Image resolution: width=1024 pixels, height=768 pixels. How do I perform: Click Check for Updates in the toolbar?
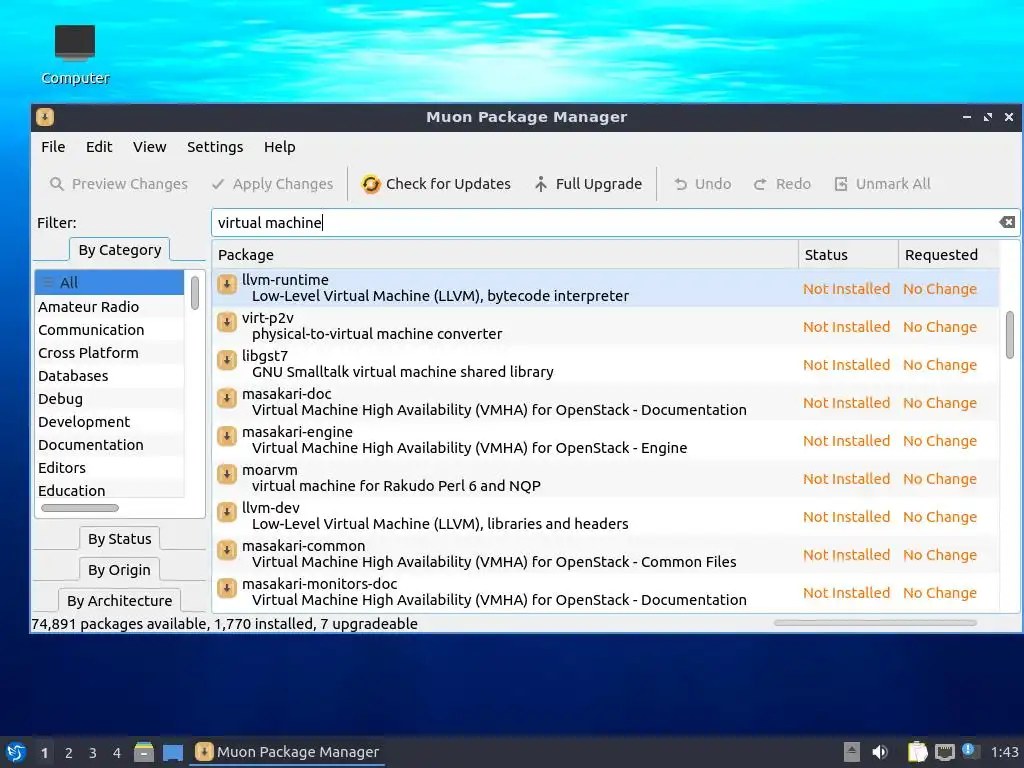436,184
